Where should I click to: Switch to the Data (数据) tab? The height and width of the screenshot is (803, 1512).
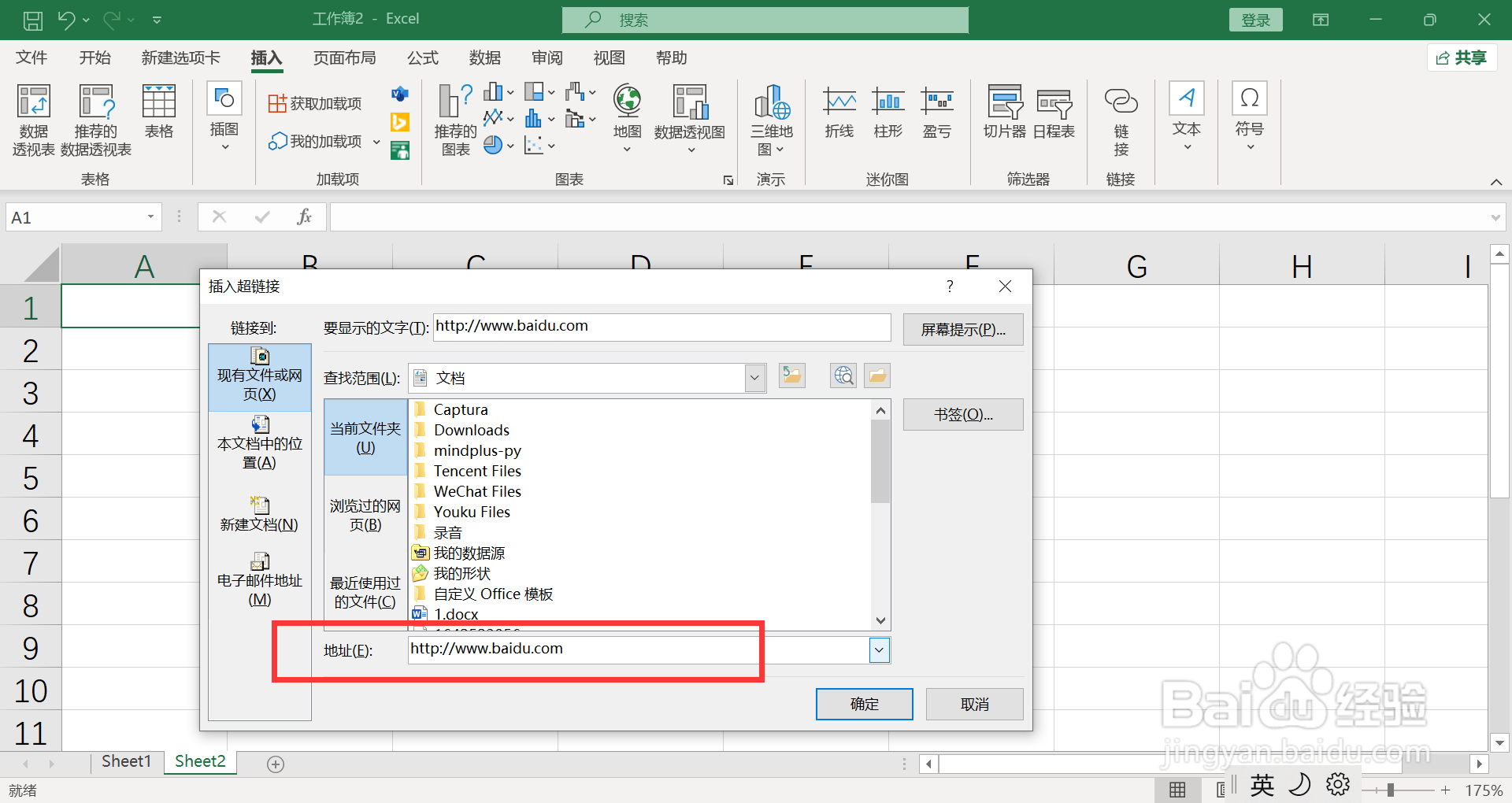(485, 57)
